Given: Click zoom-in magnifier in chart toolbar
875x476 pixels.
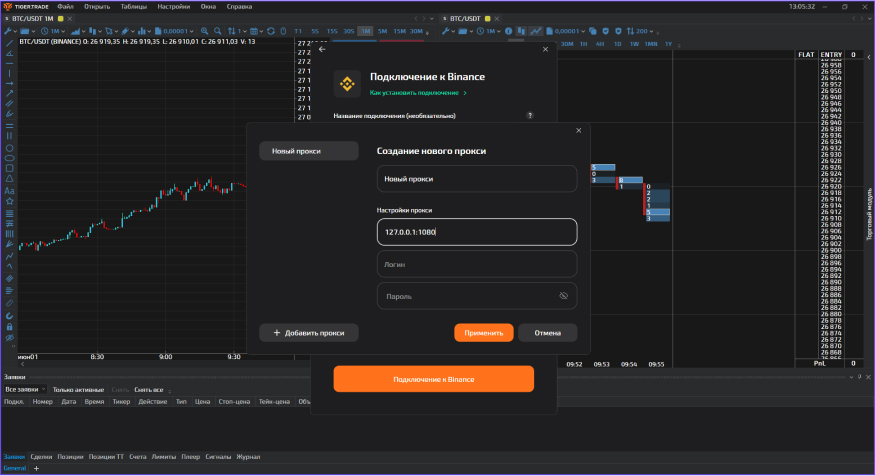Looking at the screenshot, I should point(205,31).
